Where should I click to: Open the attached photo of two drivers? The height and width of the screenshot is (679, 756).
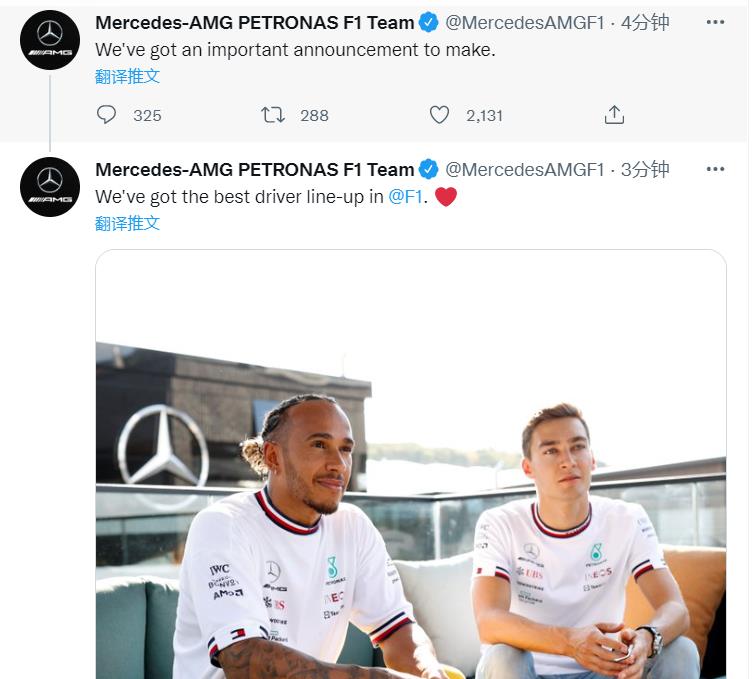click(x=411, y=464)
